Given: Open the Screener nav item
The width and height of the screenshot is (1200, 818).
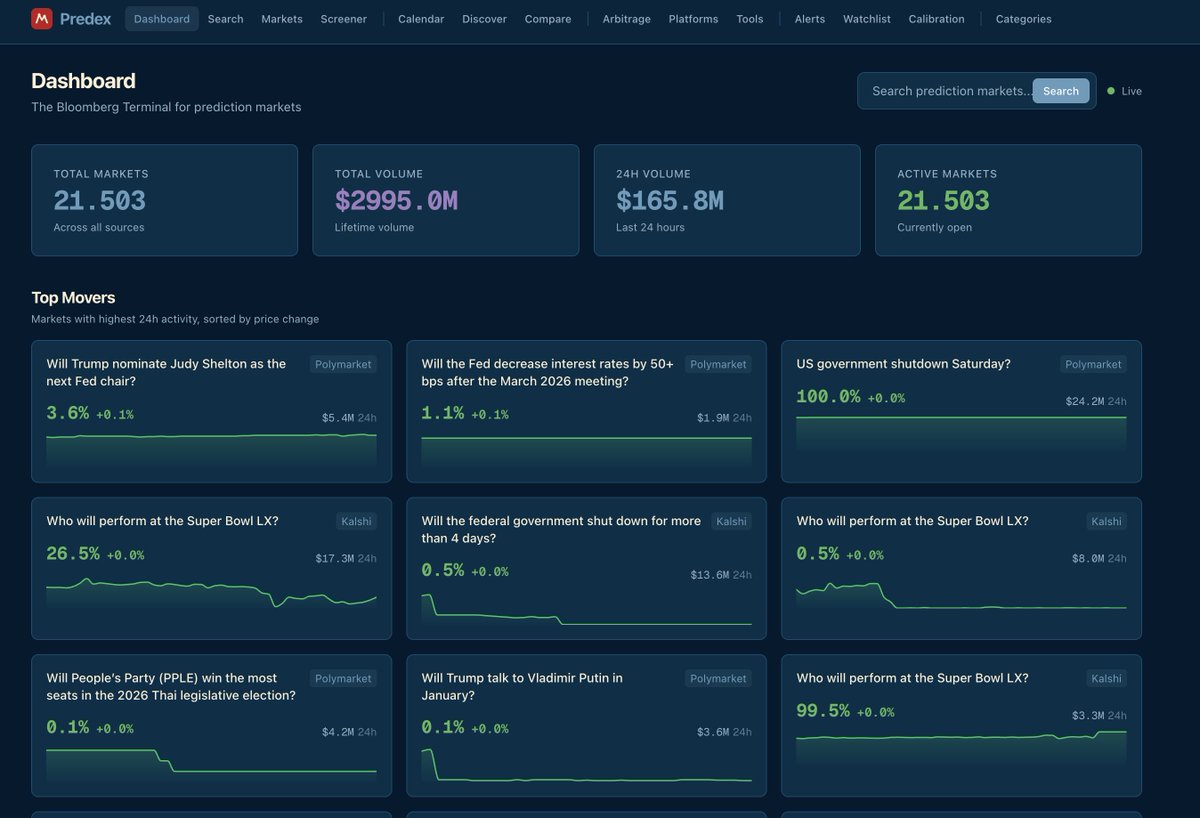Looking at the screenshot, I should pos(344,19).
